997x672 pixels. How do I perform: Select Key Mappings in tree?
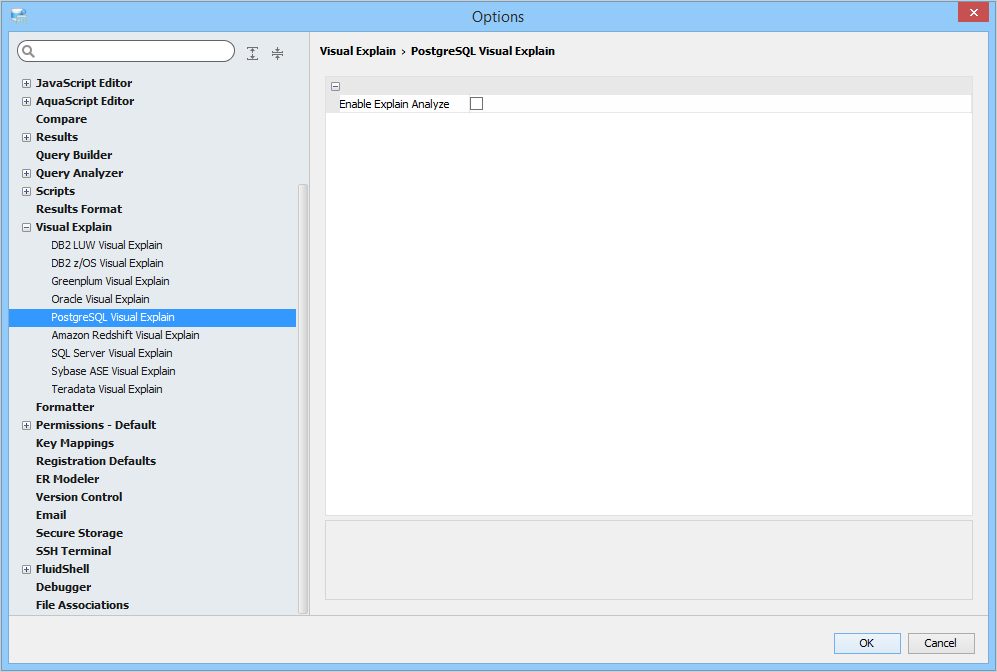click(x=75, y=443)
